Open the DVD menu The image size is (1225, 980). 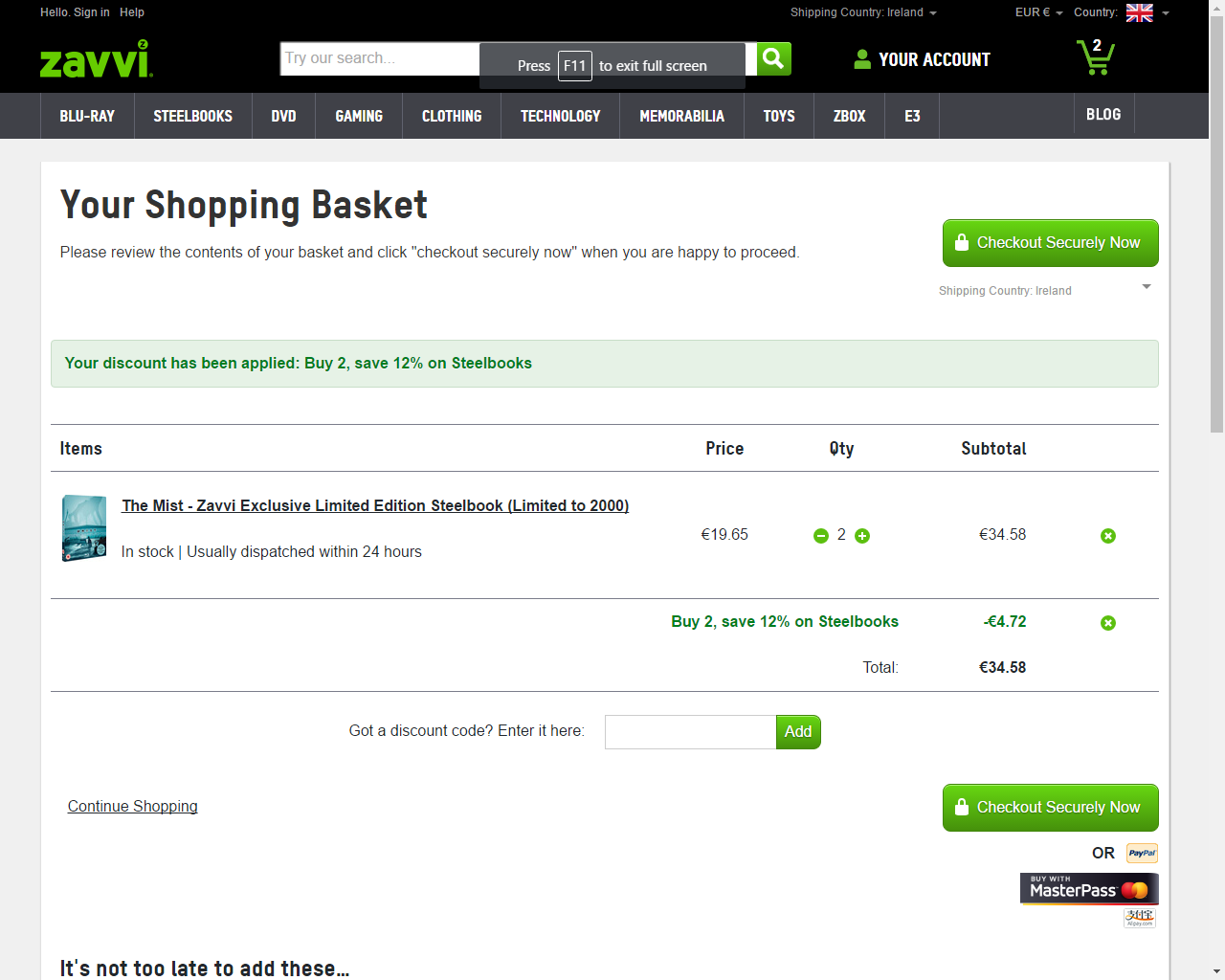point(283,116)
